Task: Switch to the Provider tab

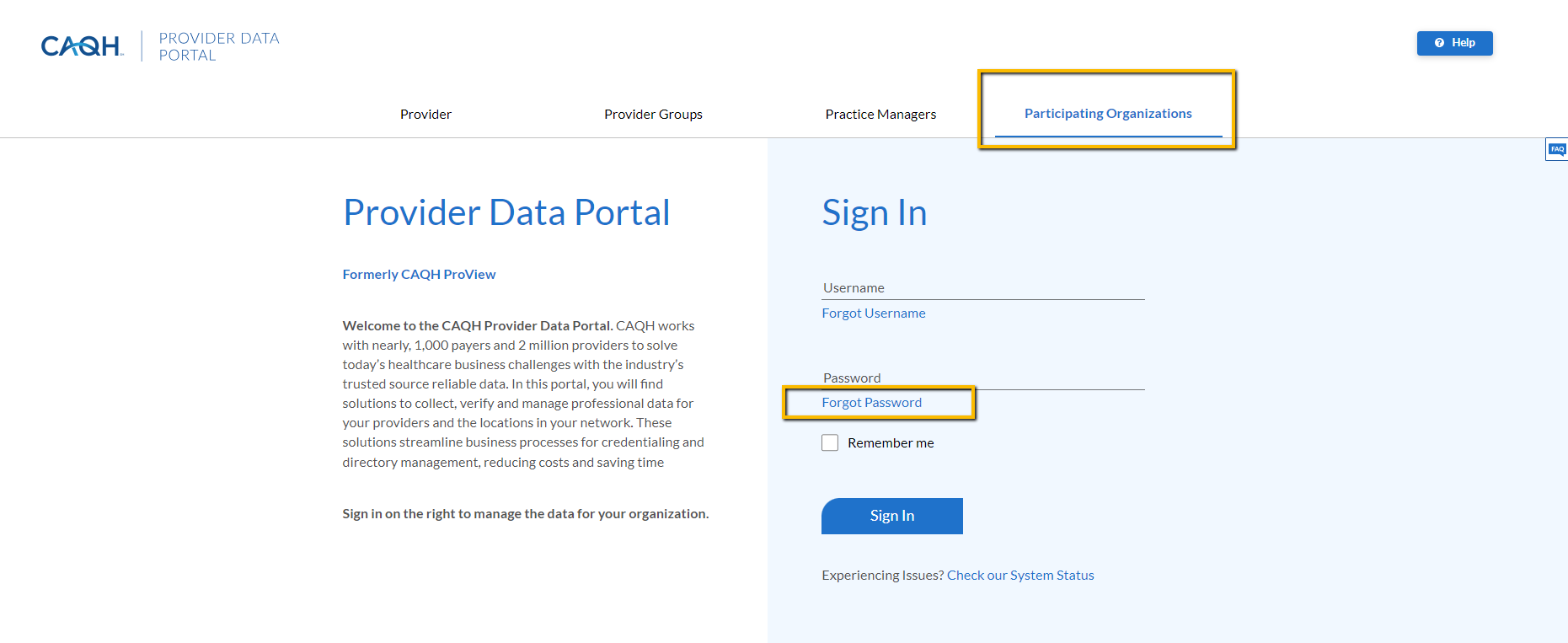Action: [425, 115]
